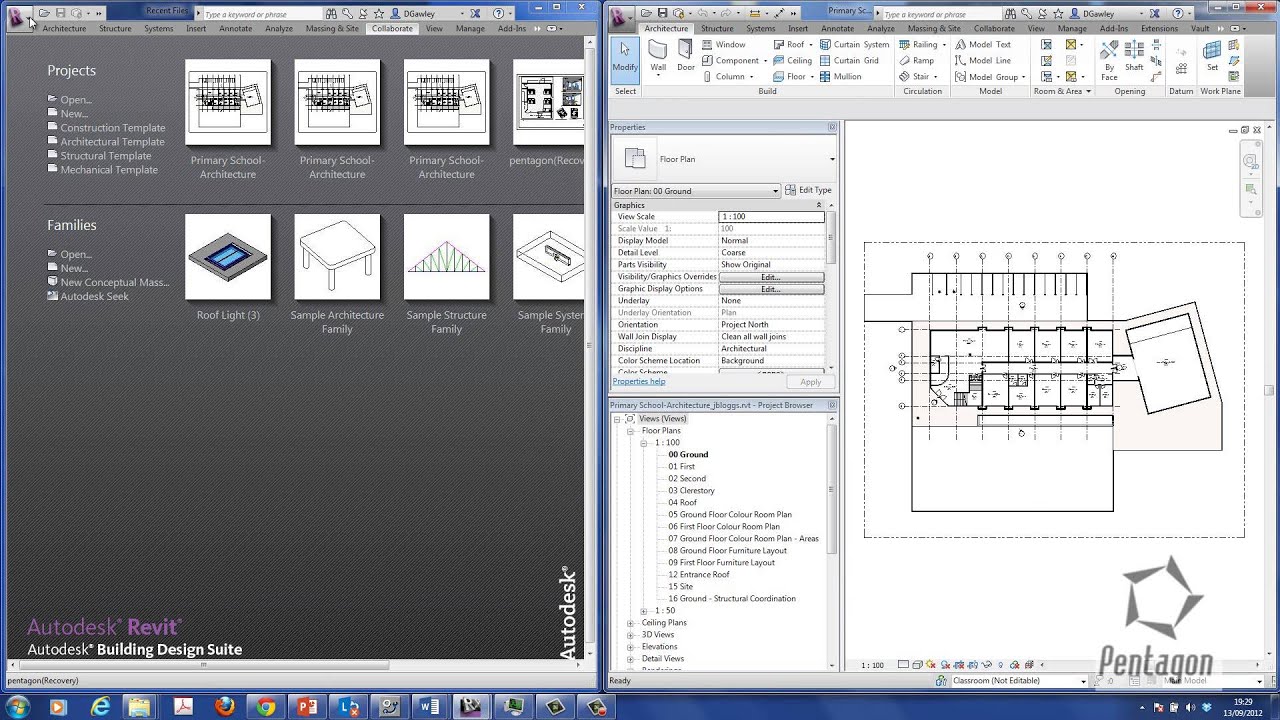Select the Window tool in Build panel

(x=723, y=45)
